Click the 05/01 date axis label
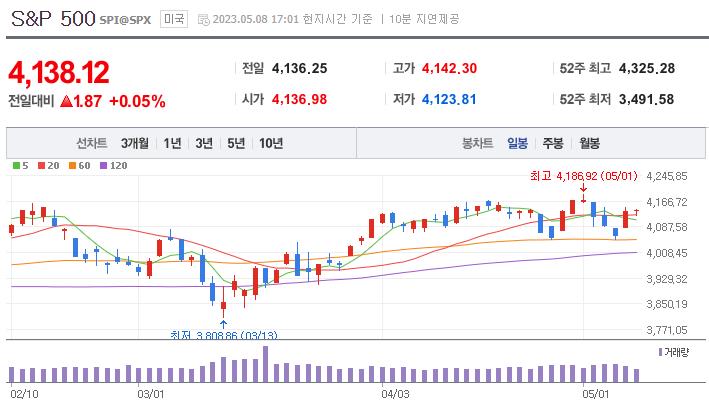 tap(596, 394)
